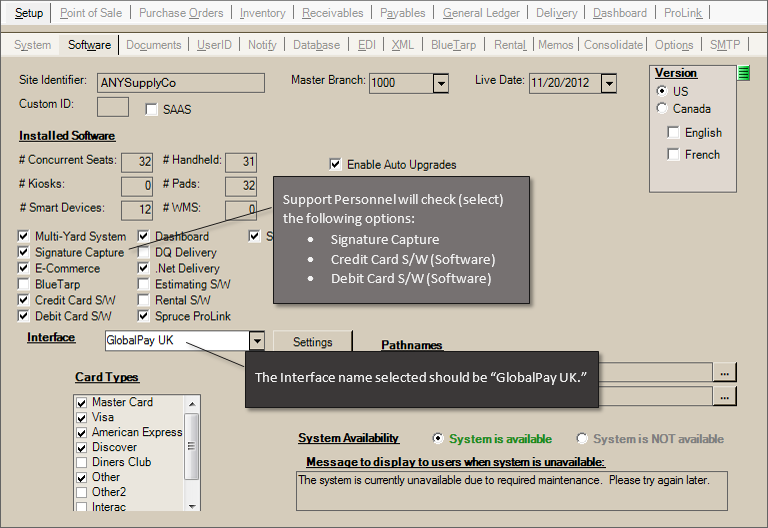Viewport: 768px width, 528px height.
Task: Click the Site Identifier field
Action: click(x=181, y=83)
